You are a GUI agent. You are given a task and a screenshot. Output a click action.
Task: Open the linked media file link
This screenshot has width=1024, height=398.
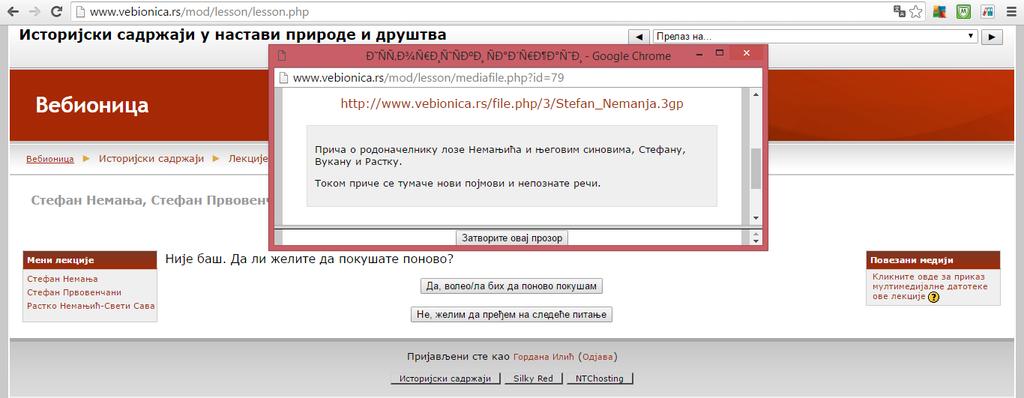point(930,286)
